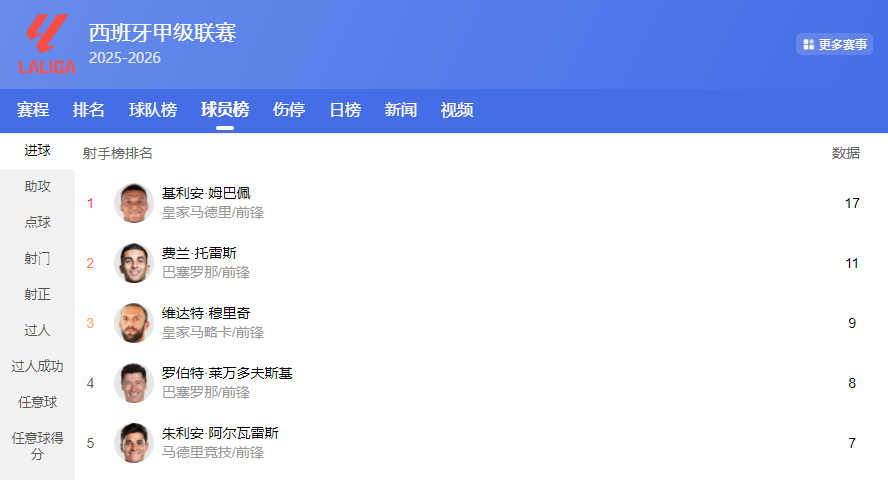Image resolution: width=888 pixels, height=480 pixels.
Task: Click 皇家马德里/前锋 under 姆巴佩
Action: [x=213, y=213]
